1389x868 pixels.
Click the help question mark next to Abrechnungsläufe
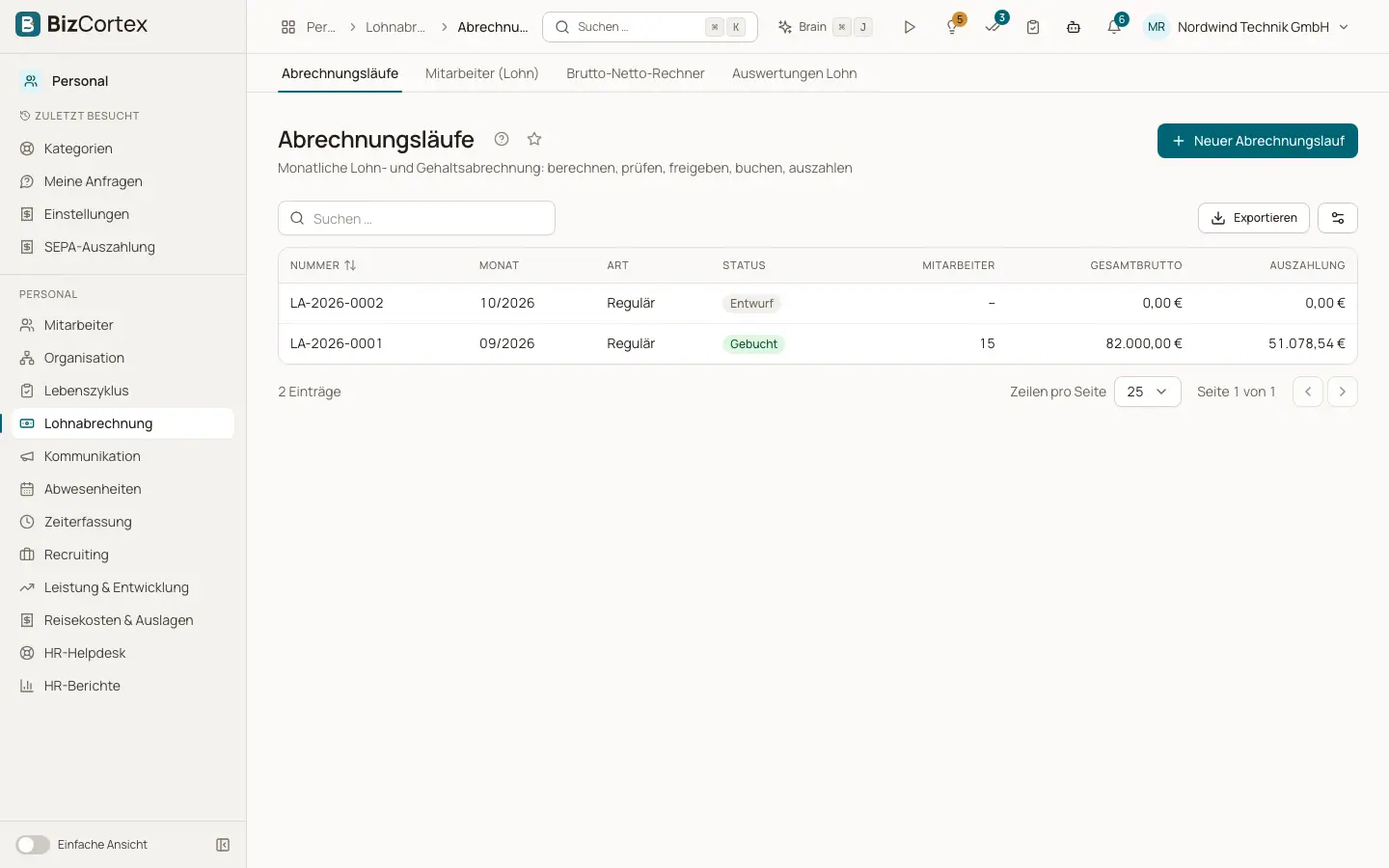pos(502,139)
